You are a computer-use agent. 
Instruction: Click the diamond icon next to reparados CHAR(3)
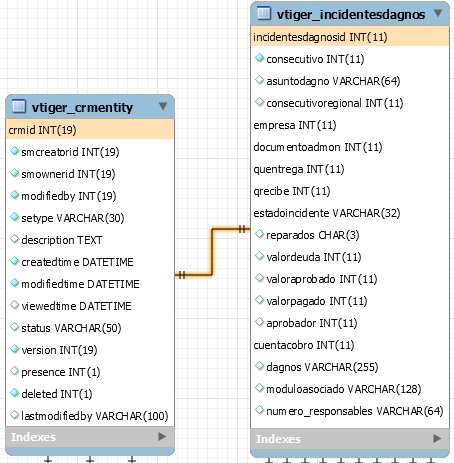pyautogui.click(x=259, y=234)
